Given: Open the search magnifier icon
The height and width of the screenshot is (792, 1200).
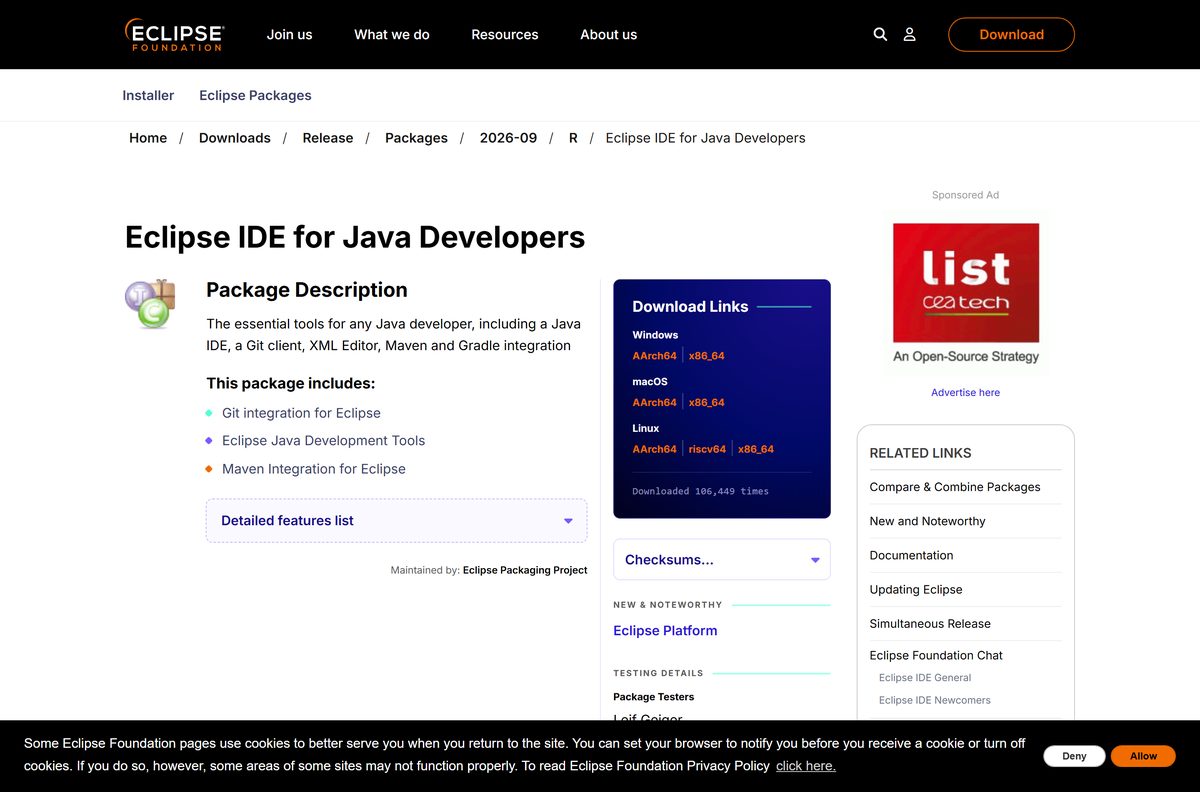Looking at the screenshot, I should coord(880,34).
